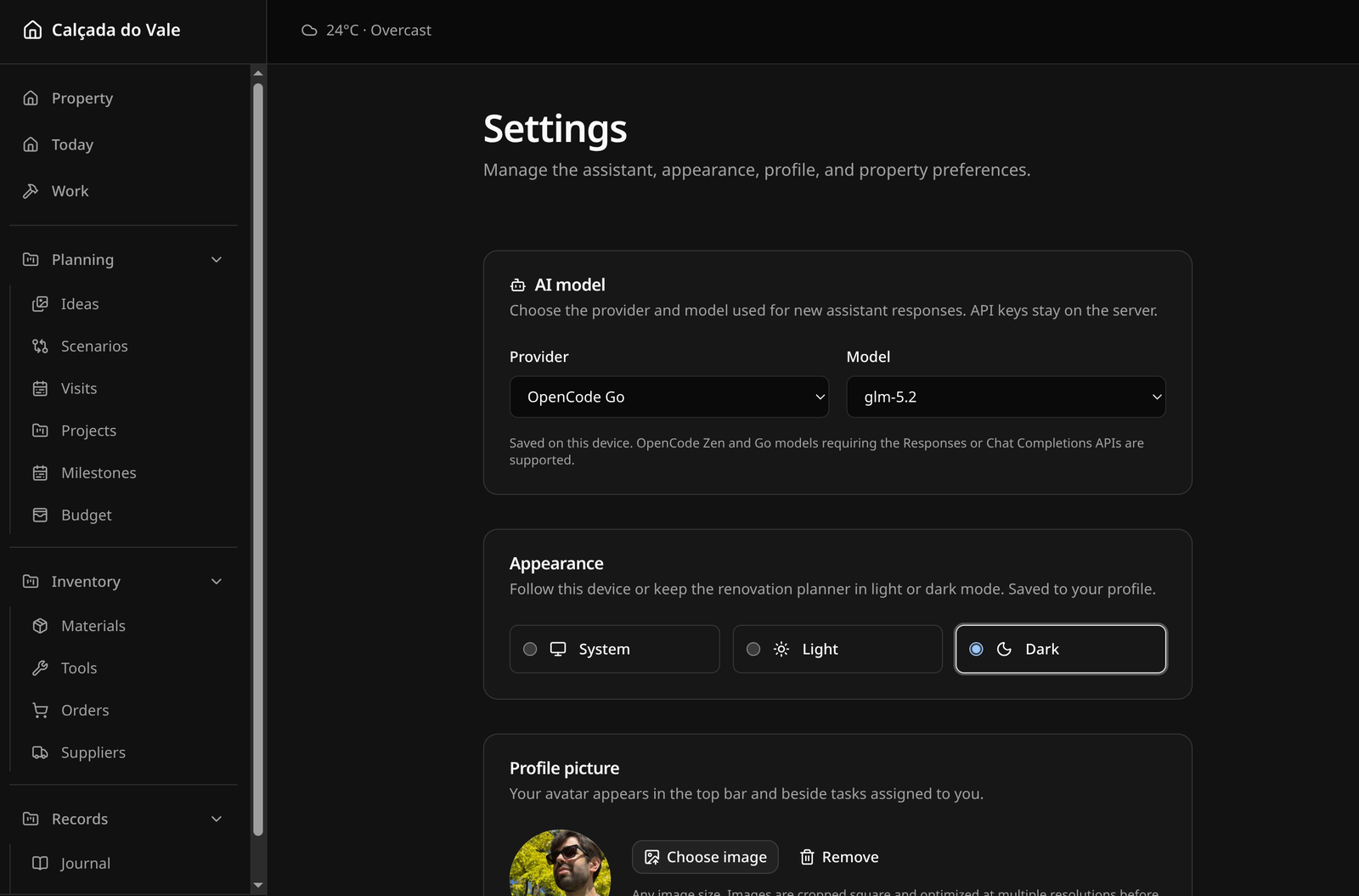Screen dimensions: 1359x896
Task: Click the Budget wallet icon
Action: tap(40, 515)
